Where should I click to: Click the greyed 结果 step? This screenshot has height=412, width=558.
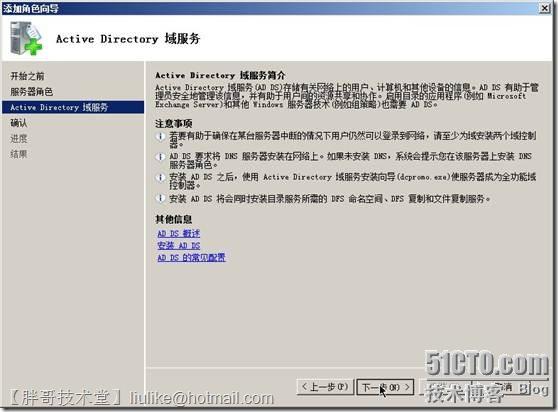tap(19, 154)
